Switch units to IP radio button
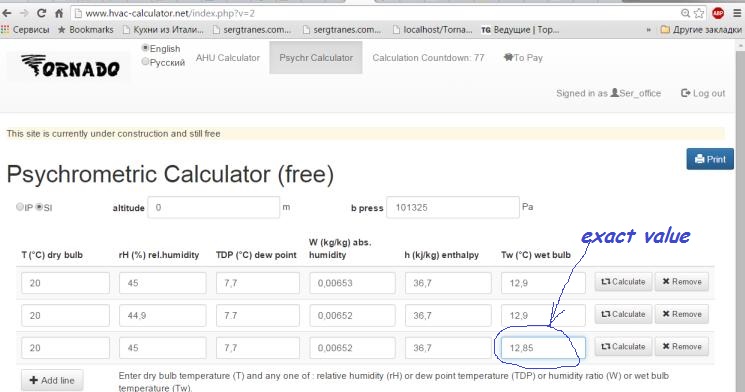Screen dimensions: 745x392 pos(19,207)
